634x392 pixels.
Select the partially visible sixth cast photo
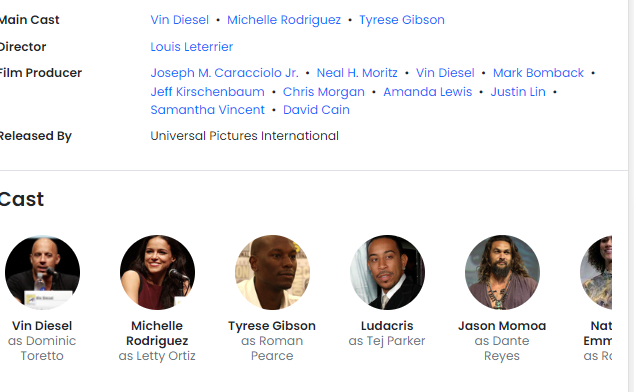596,272
